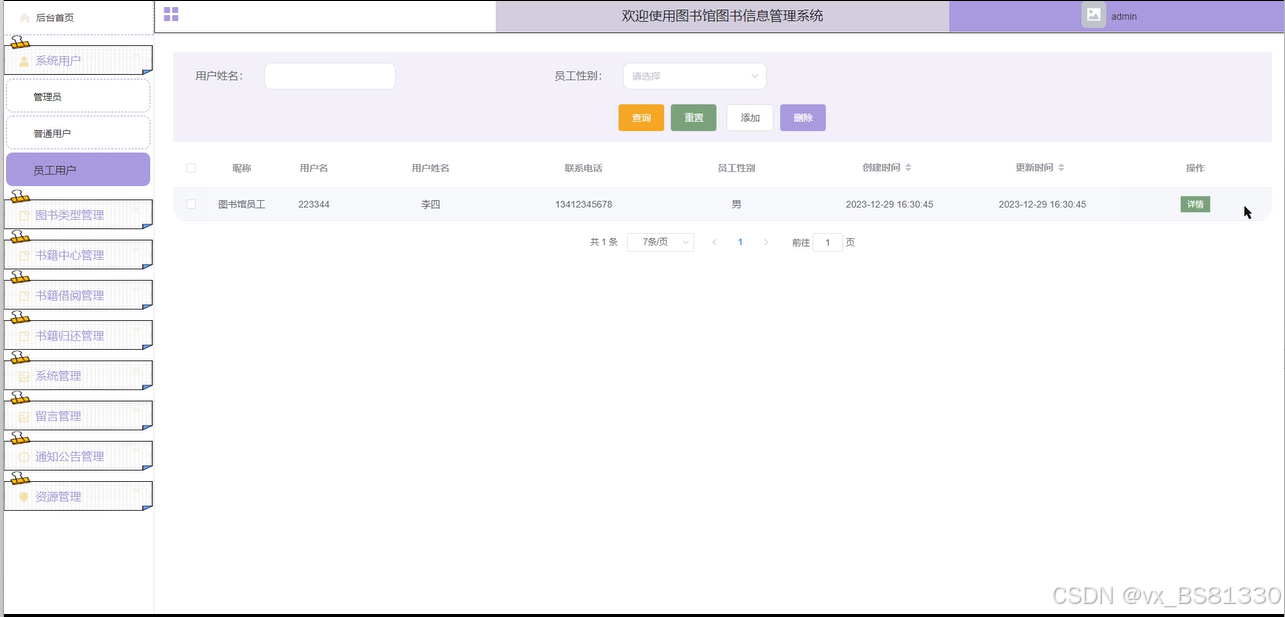
Task: Go to next page arrow
Action: click(766, 242)
